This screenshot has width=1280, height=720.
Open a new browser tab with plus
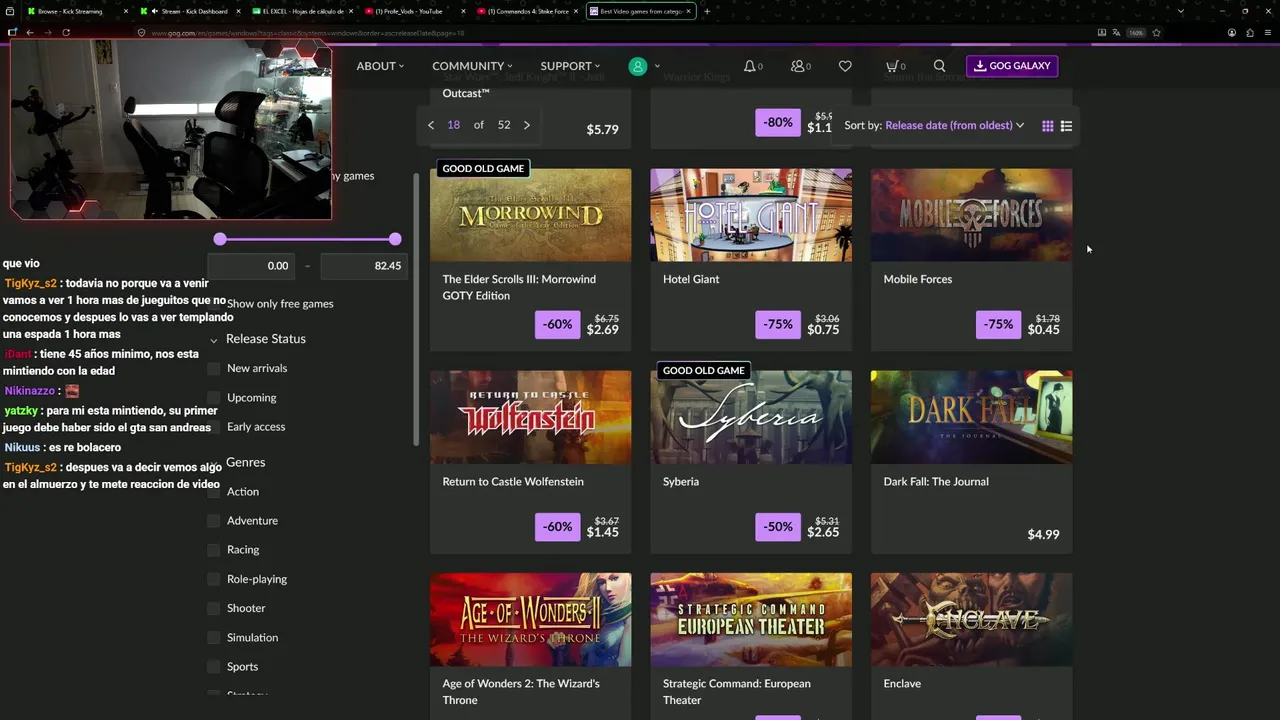point(707,11)
